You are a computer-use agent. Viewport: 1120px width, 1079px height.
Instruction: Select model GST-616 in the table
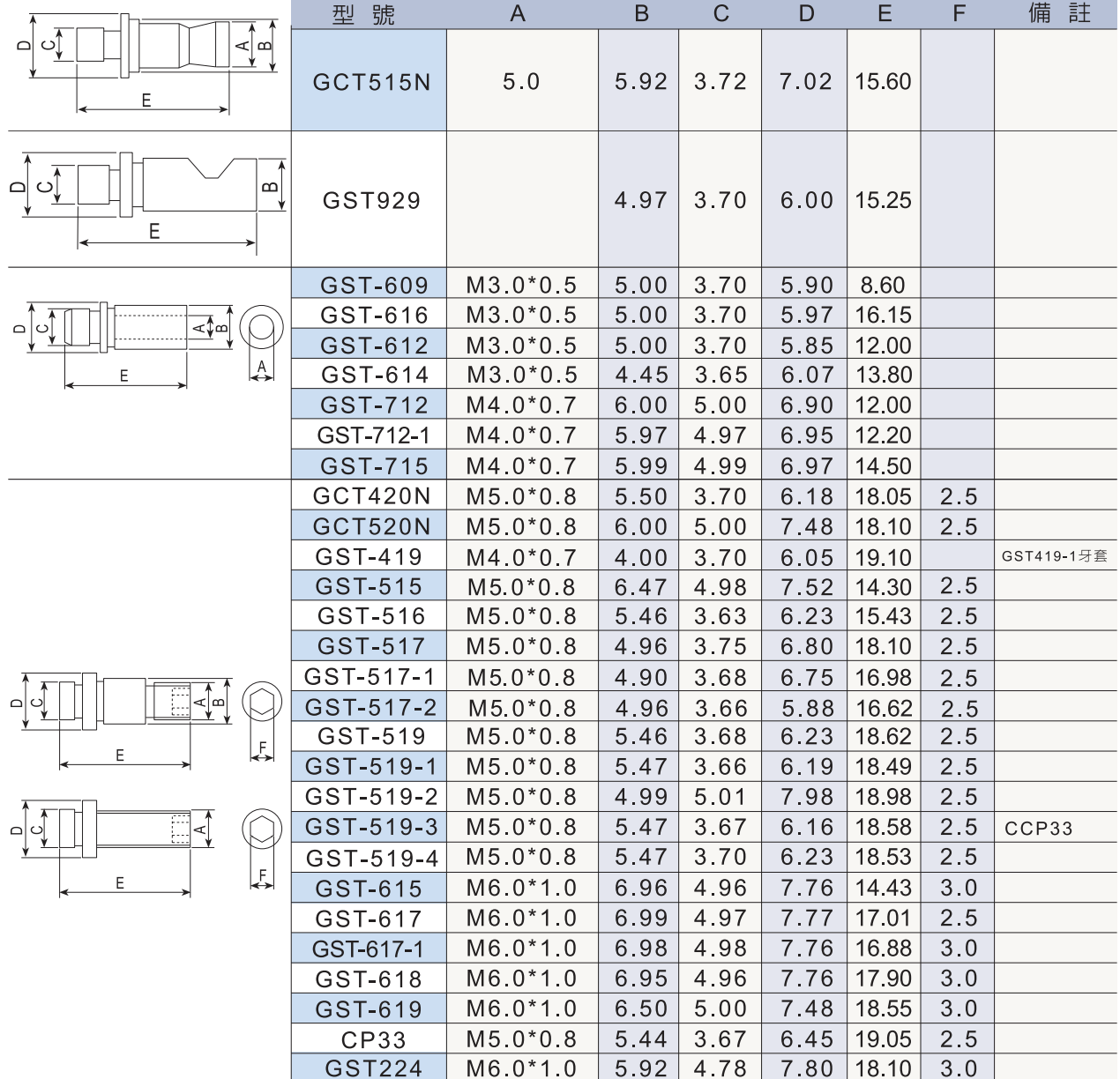374,315
